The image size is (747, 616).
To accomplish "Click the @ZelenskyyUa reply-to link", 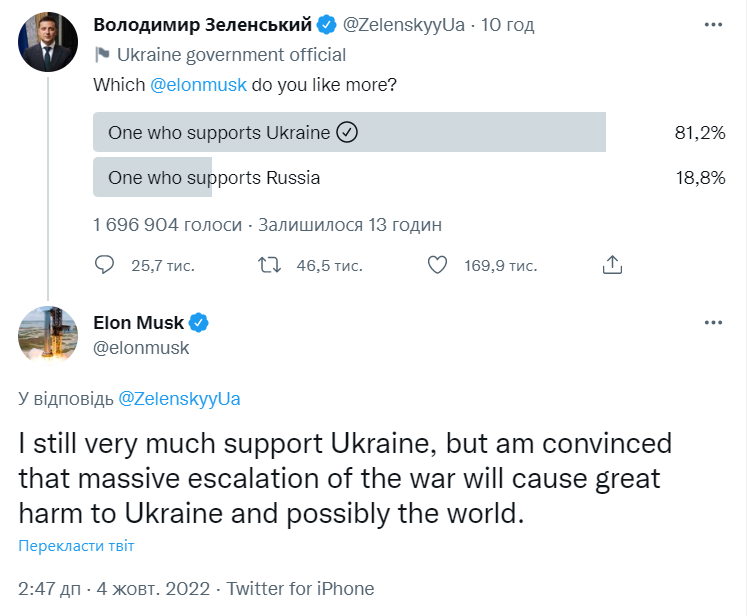I will (x=179, y=398).
